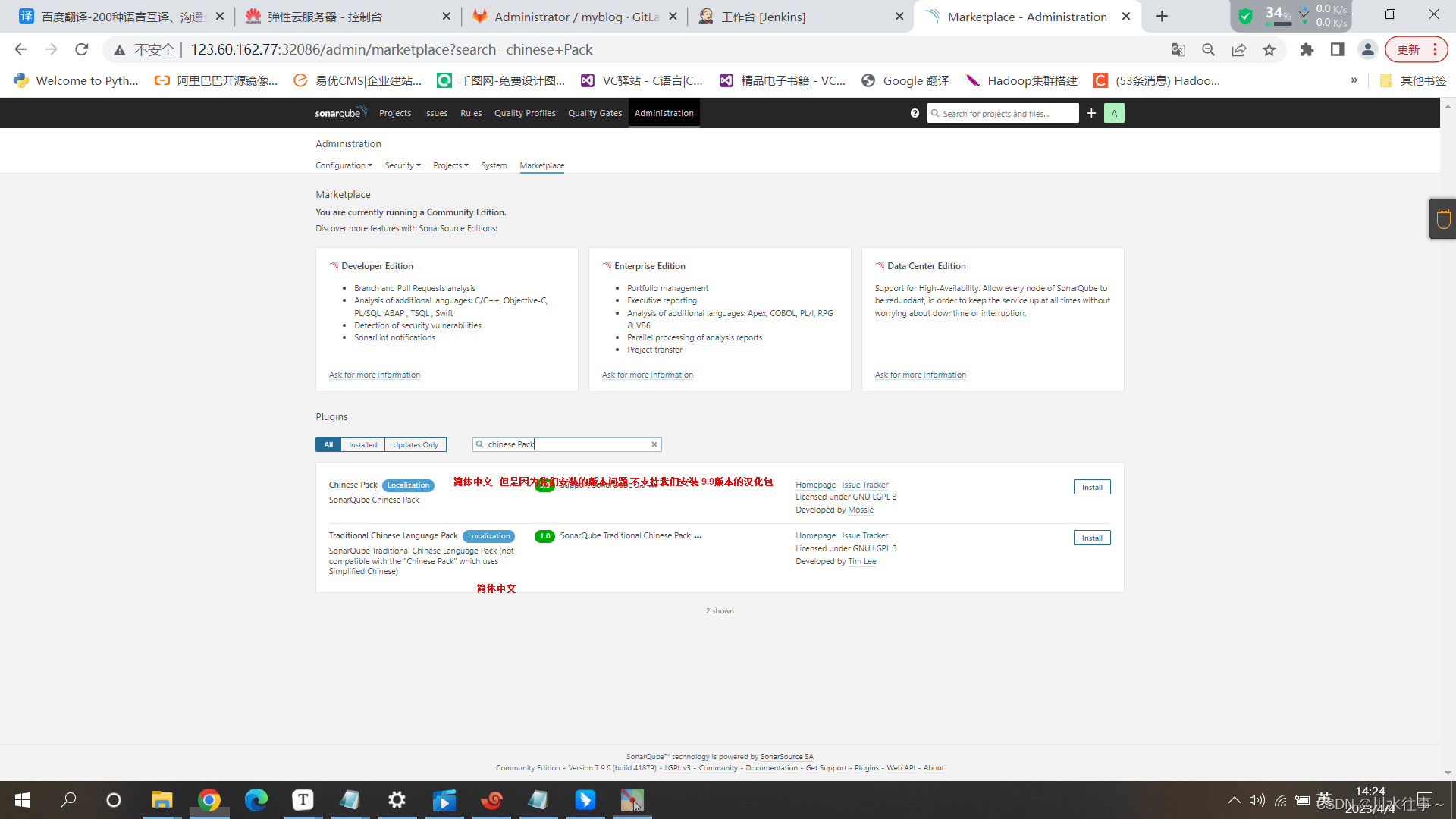This screenshot has height=819, width=1456.
Task: Go to the Rules menu item
Action: click(471, 113)
